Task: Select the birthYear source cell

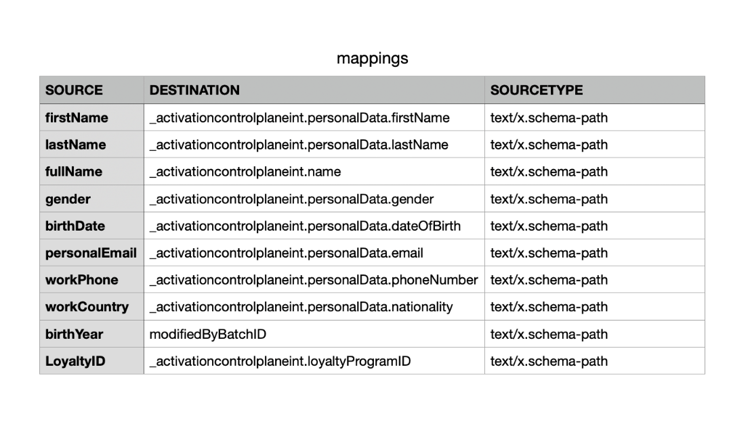Action: tap(92, 334)
